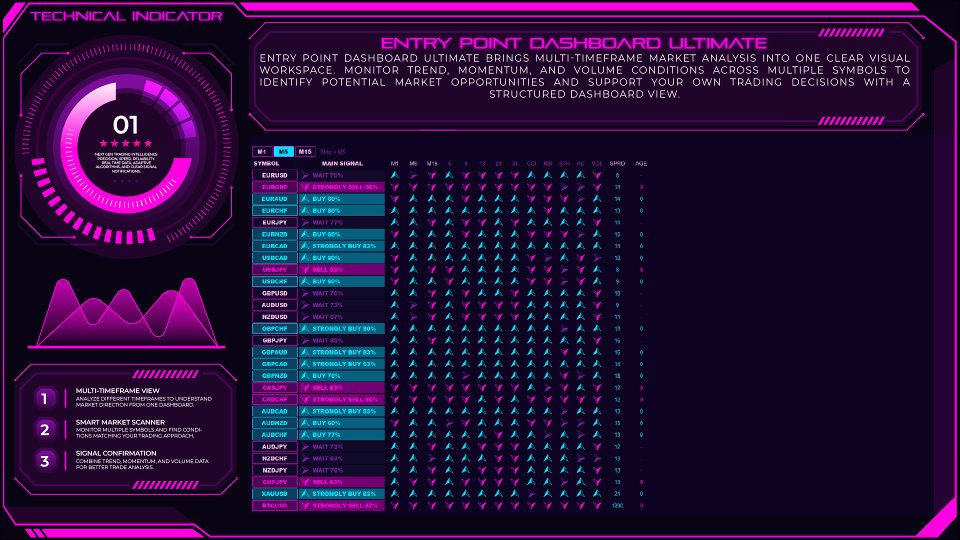
Task: Click the Technical Indicator heading
Action: (126, 16)
